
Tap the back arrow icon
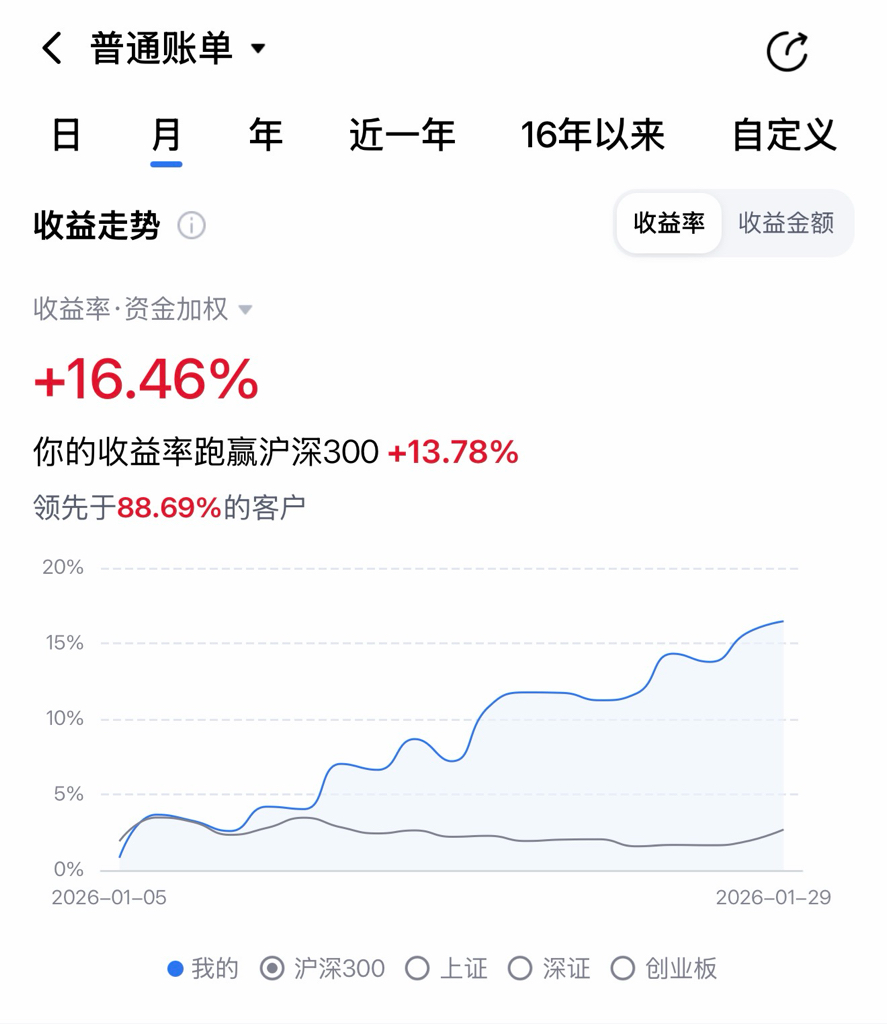click(52, 48)
